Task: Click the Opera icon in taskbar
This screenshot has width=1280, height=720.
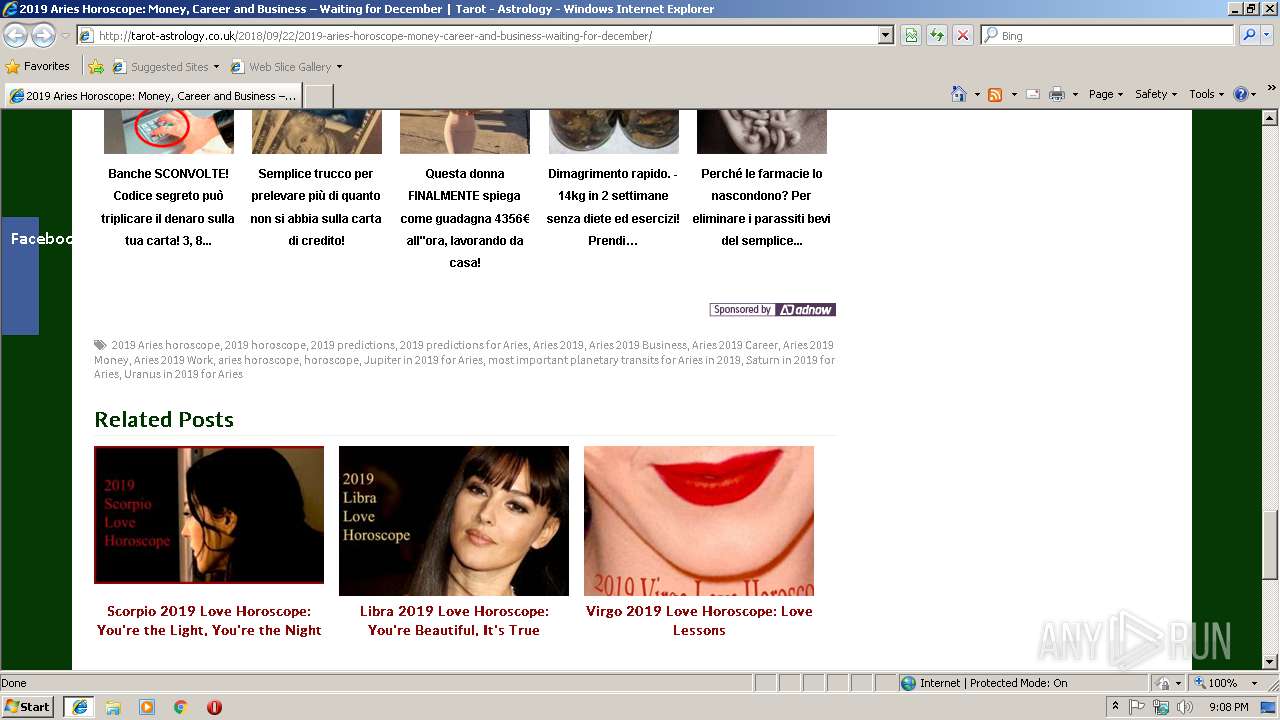Action: pyautogui.click(x=214, y=707)
